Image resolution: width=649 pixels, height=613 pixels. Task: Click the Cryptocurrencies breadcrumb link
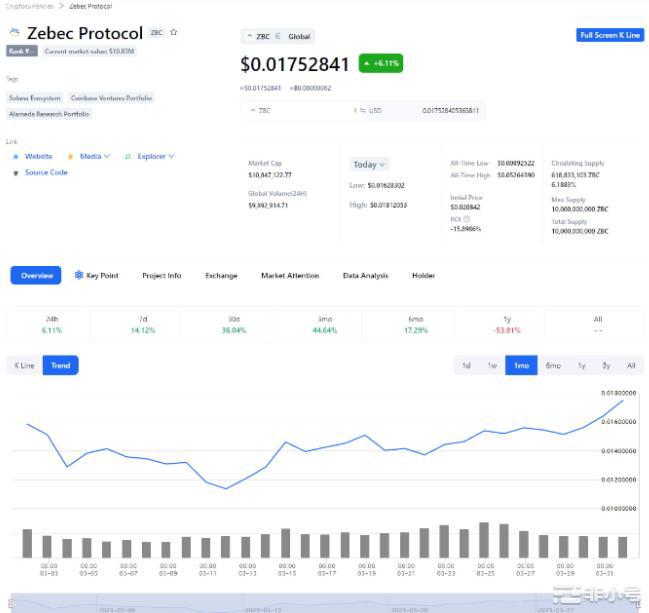[x=29, y=6]
